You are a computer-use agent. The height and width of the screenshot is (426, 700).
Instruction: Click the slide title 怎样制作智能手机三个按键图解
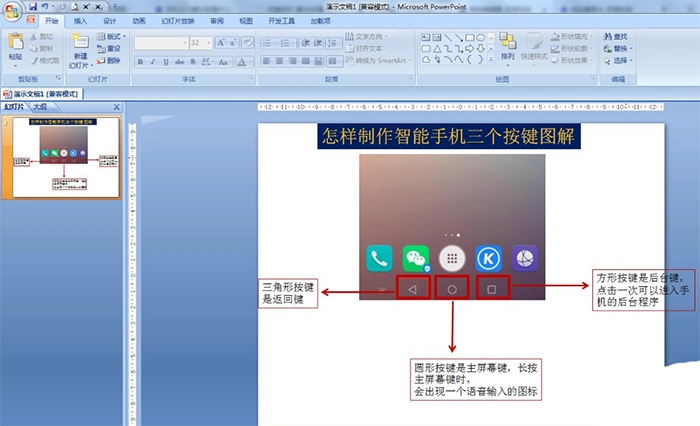[x=449, y=136]
